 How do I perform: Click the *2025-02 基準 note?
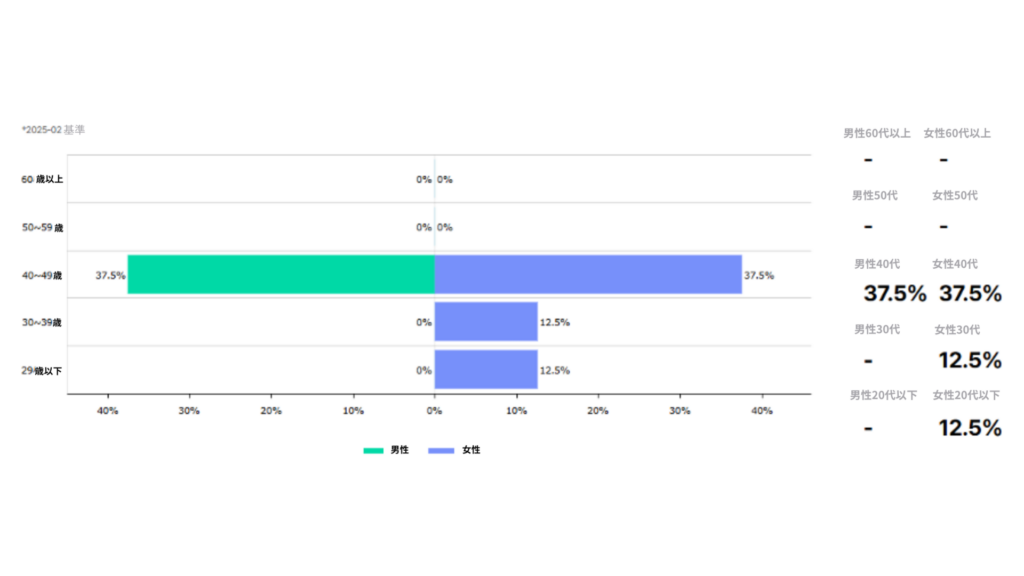54,130
